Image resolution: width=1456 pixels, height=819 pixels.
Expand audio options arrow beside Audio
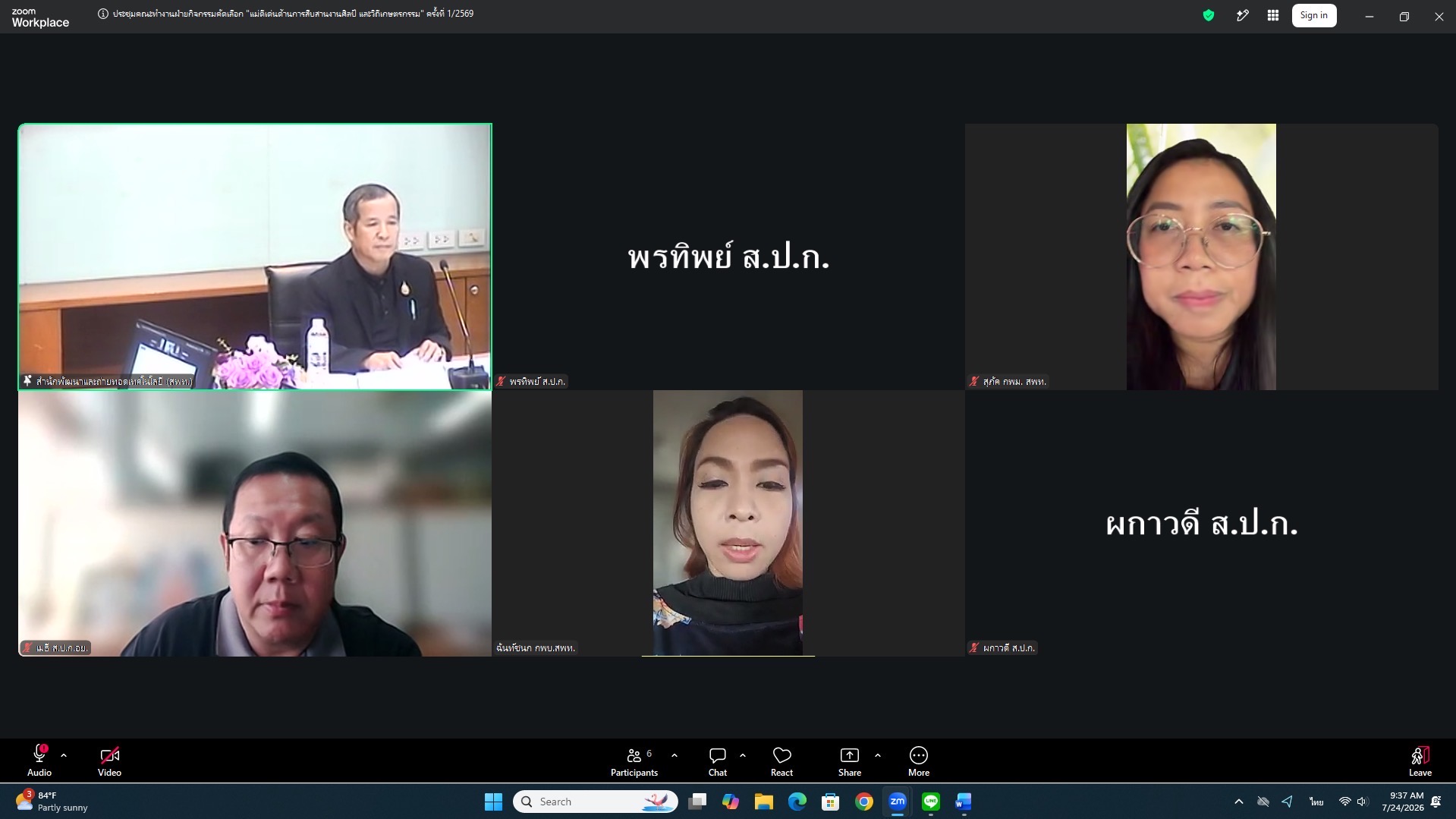[64, 755]
